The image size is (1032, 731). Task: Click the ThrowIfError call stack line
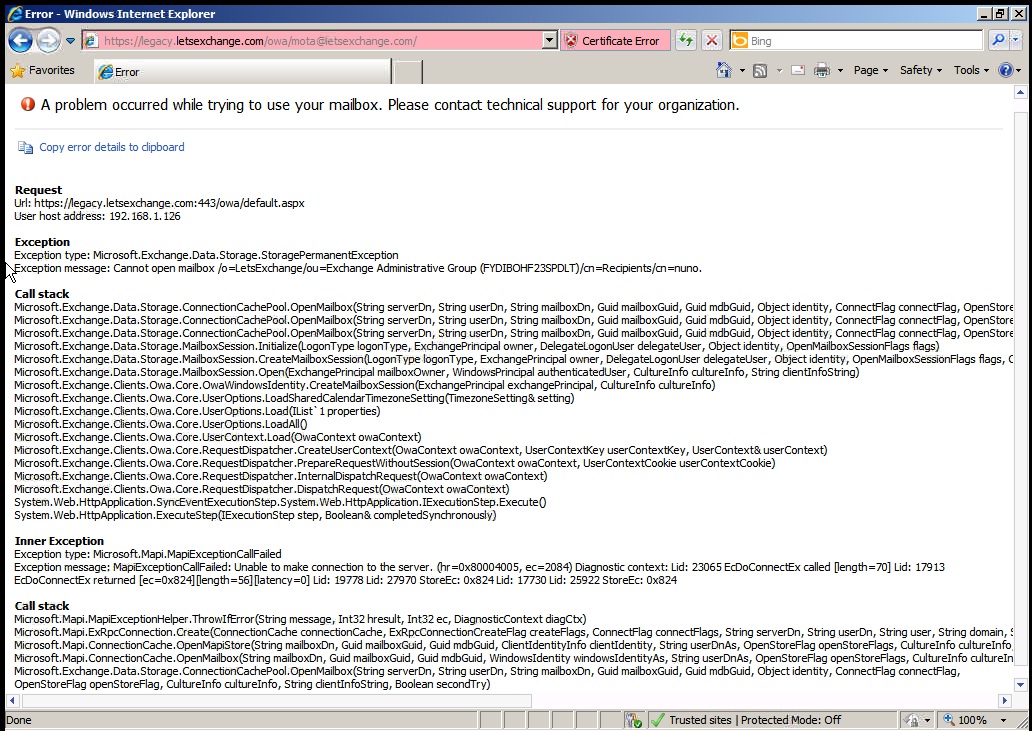300,619
